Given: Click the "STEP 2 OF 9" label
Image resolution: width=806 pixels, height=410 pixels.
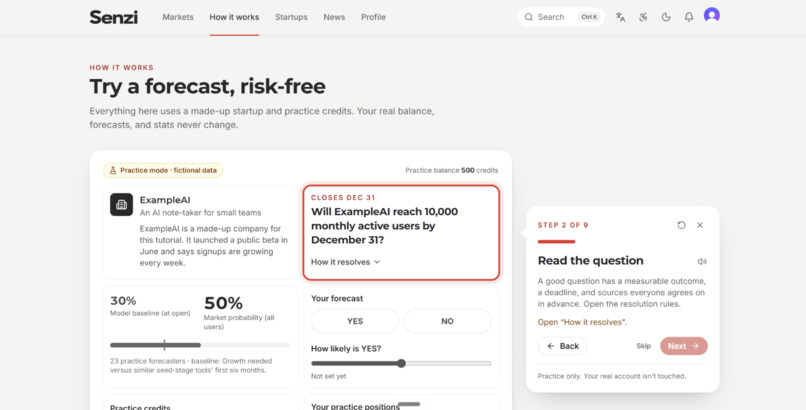Looking at the screenshot, I should [x=563, y=225].
